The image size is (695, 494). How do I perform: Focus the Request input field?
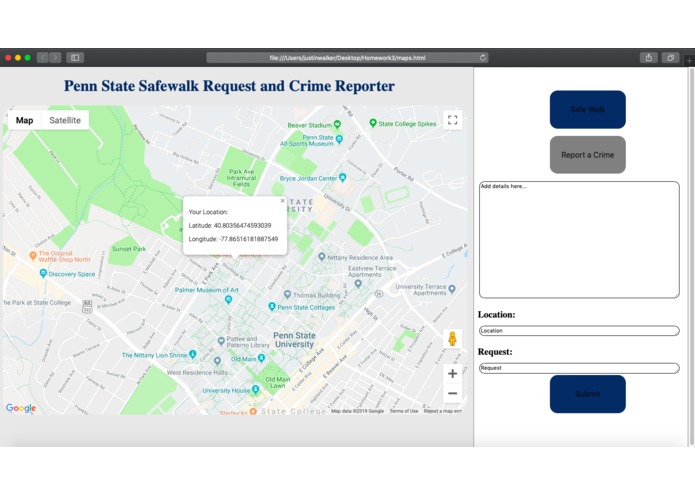tap(579, 368)
